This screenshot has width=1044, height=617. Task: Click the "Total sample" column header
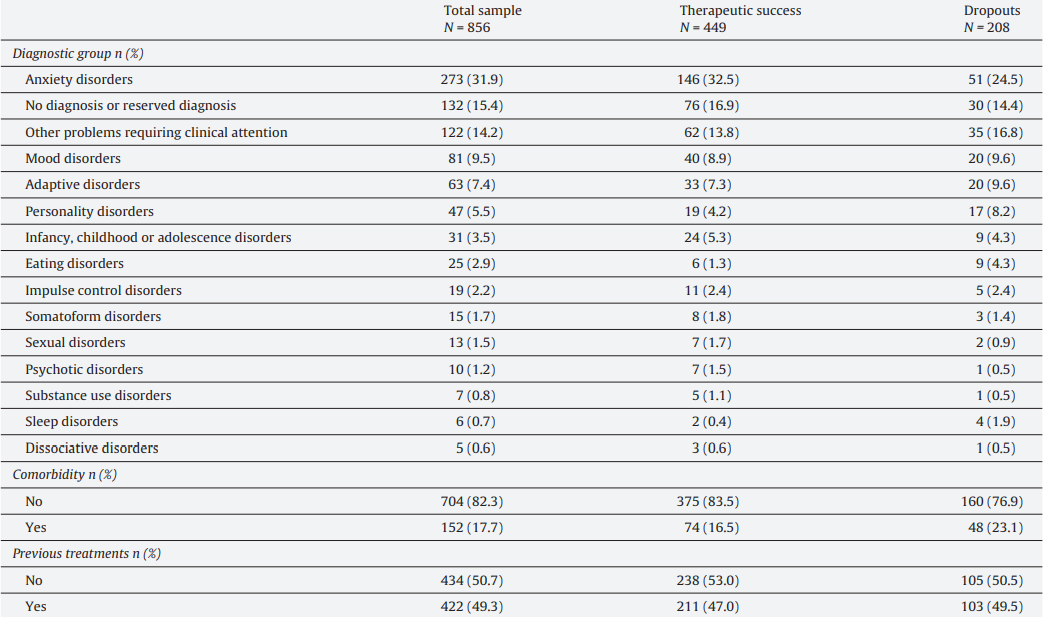pos(482,11)
